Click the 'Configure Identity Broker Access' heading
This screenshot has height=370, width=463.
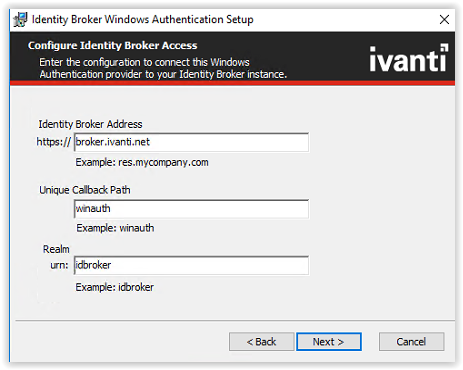point(113,45)
